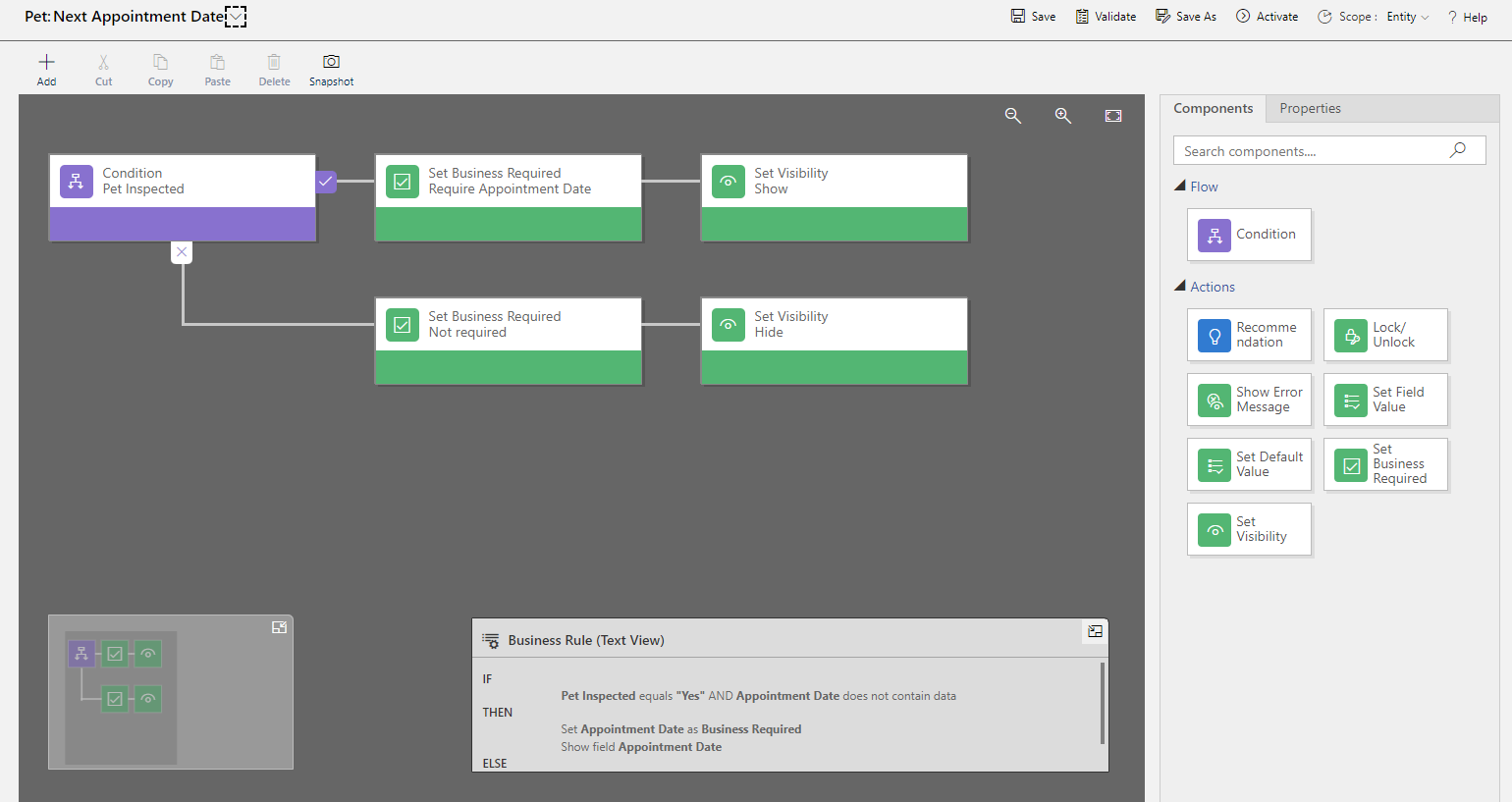Click the text view vertical scrollbar

pos(1103,703)
